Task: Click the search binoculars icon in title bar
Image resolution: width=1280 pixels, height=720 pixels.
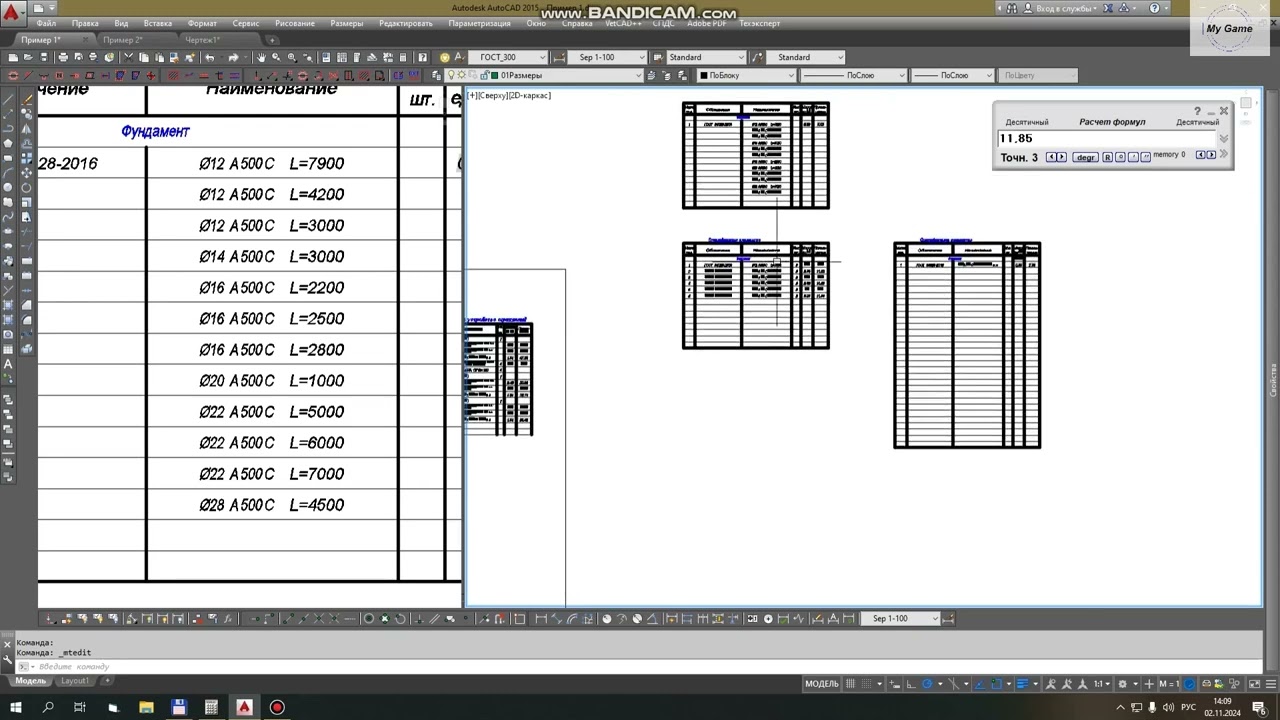Action: pyautogui.click(x=1011, y=8)
